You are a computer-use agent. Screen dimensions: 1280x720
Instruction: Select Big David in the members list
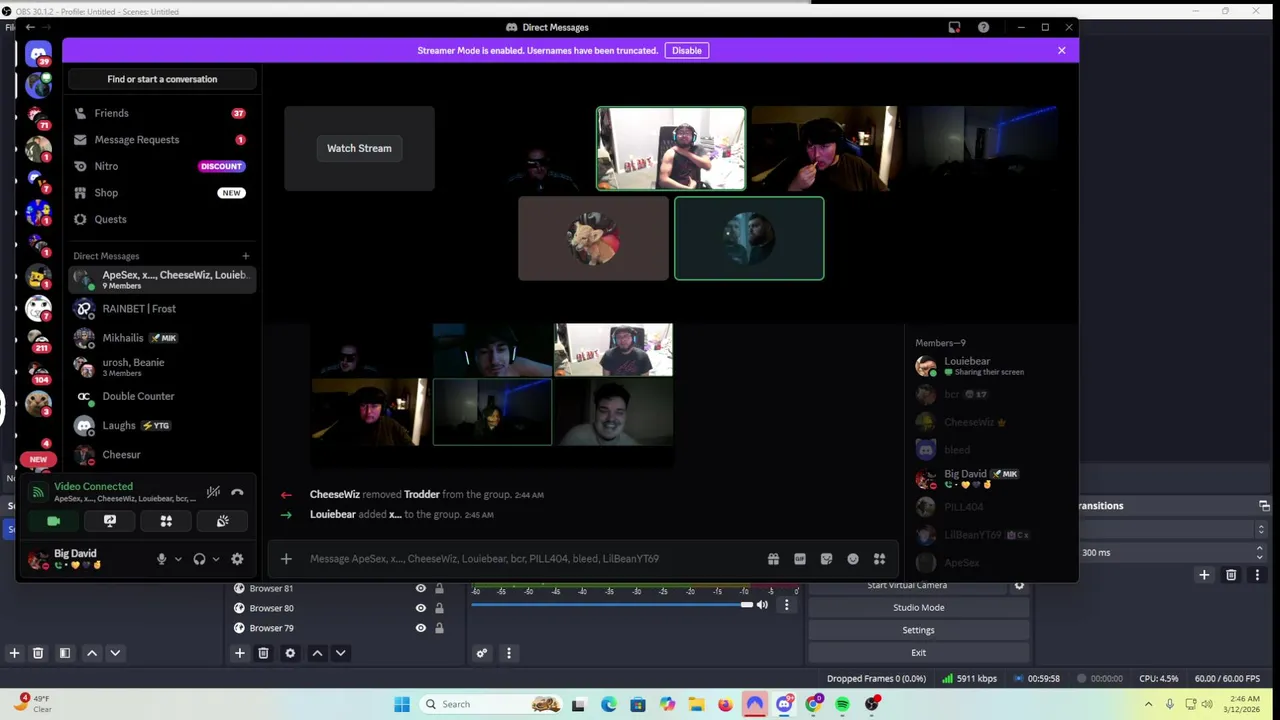(x=990, y=478)
